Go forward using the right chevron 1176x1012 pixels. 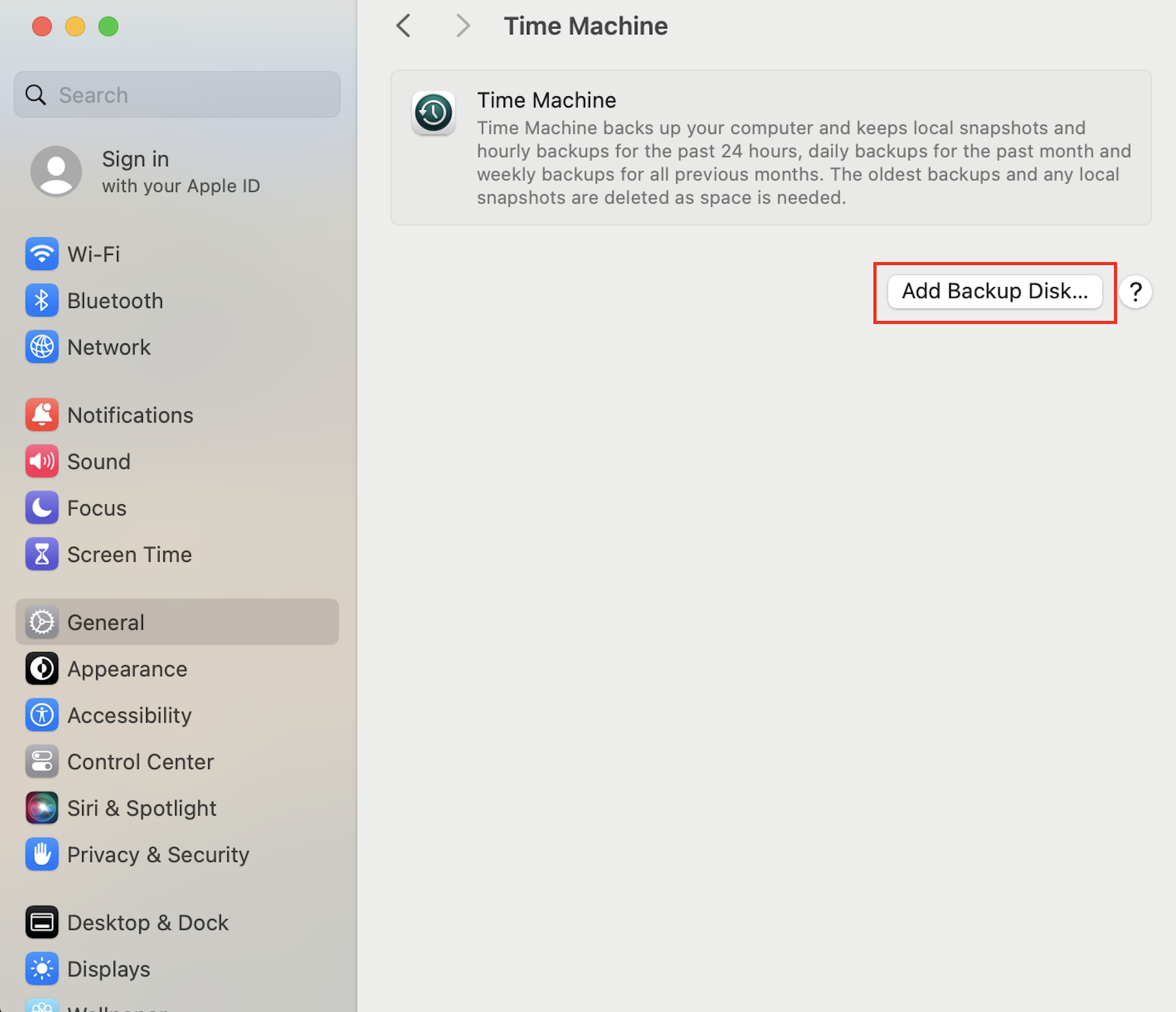pyautogui.click(x=463, y=26)
